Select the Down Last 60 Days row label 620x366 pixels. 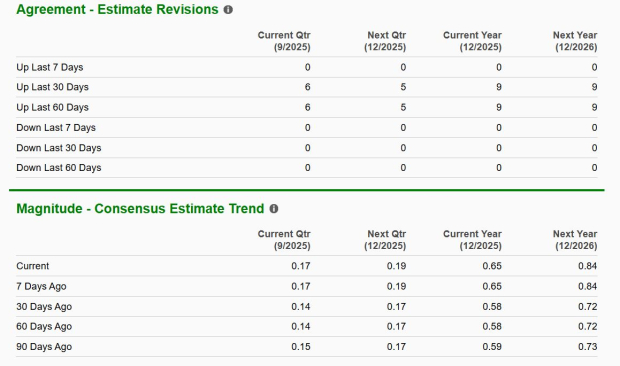[59, 168]
